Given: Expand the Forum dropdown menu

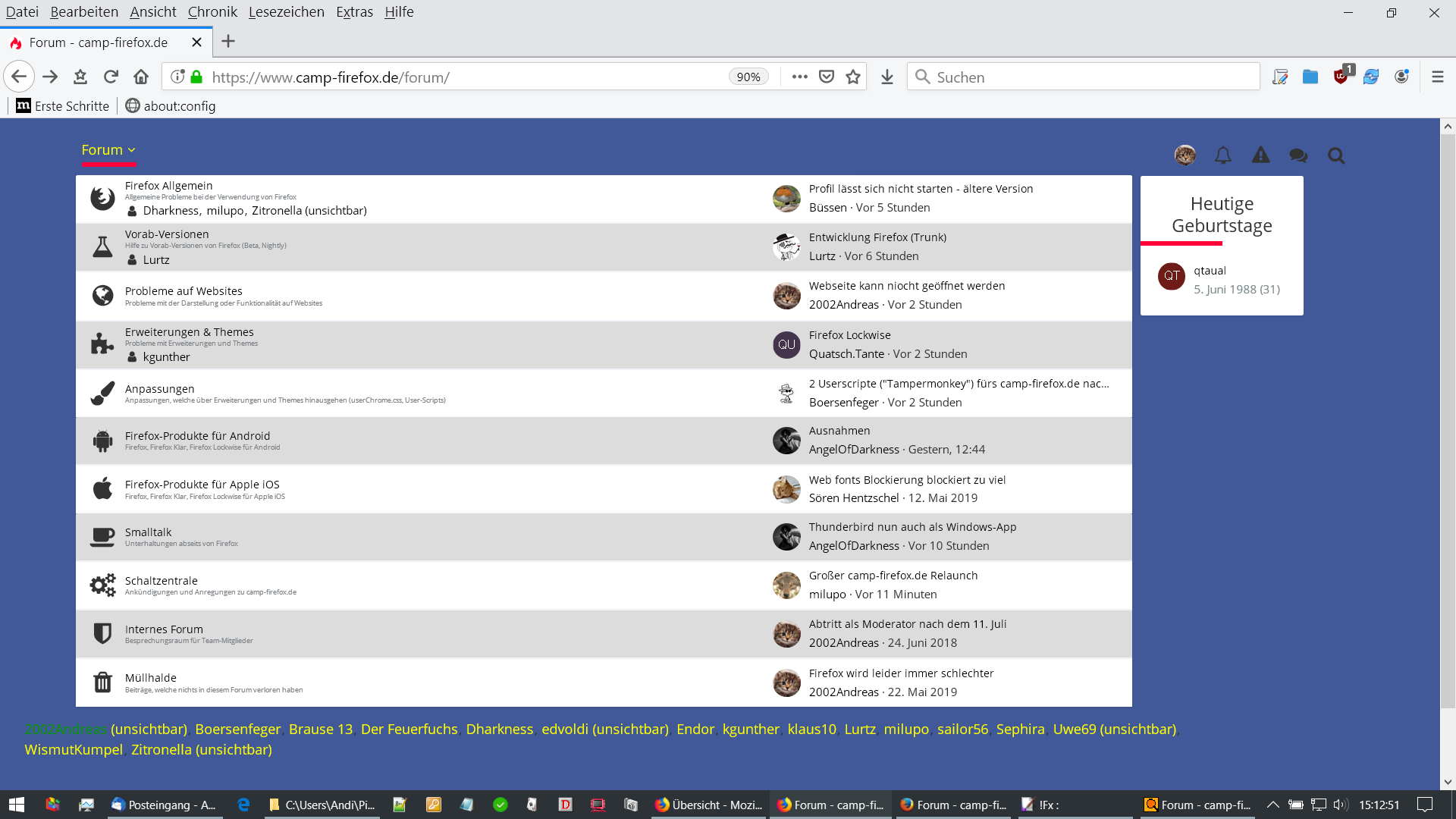Looking at the screenshot, I should 108,150.
